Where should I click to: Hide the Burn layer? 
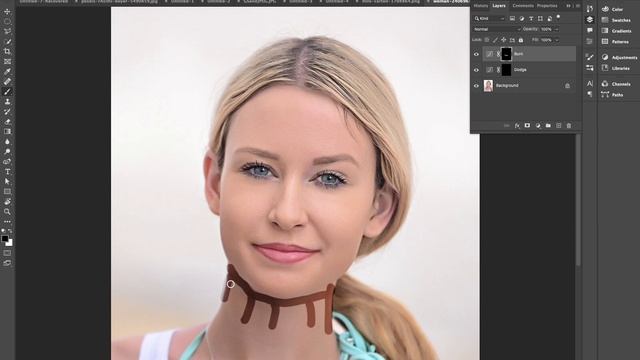tap(476, 54)
